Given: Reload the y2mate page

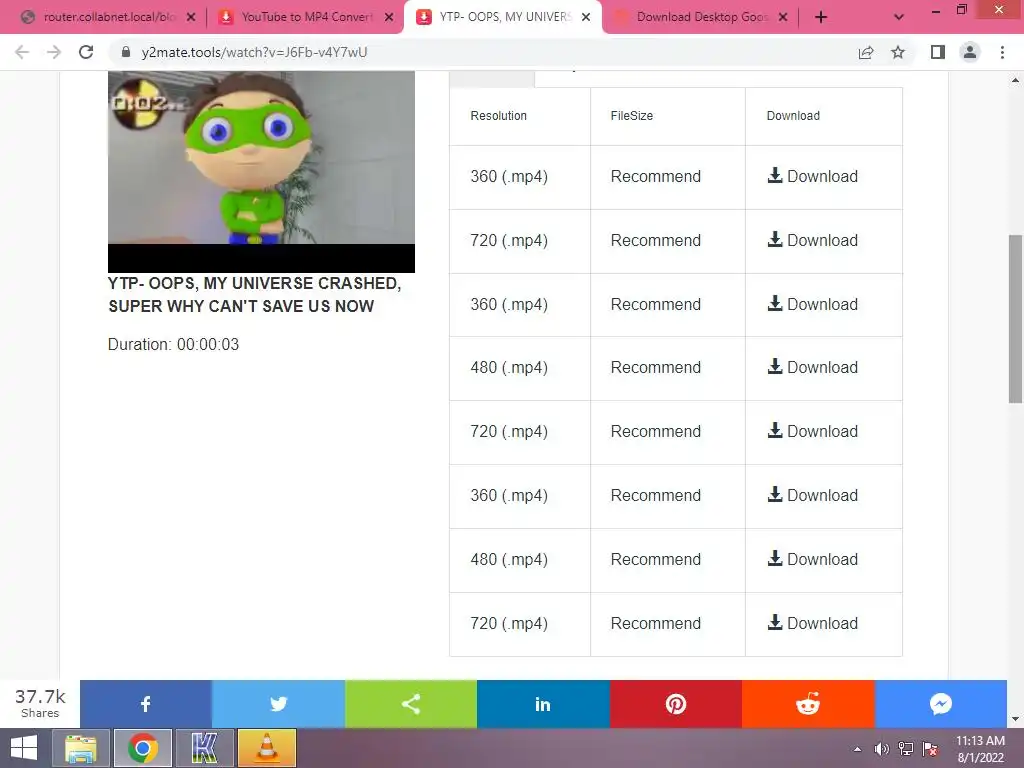Looking at the screenshot, I should pos(86,52).
